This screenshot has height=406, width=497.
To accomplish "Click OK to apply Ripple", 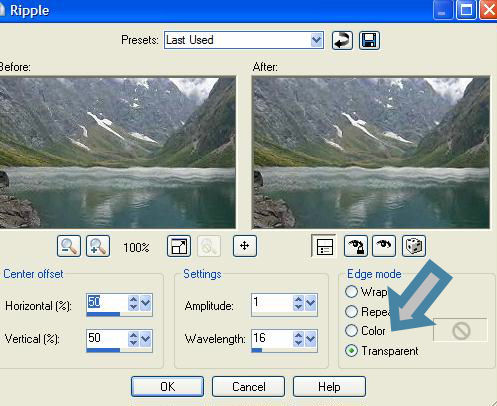I will pos(167,387).
